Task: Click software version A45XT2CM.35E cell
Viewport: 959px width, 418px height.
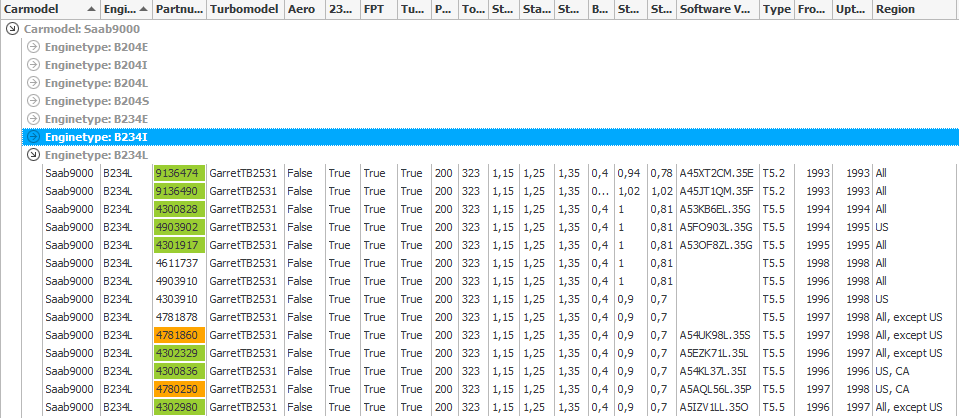Action: [716, 173]
